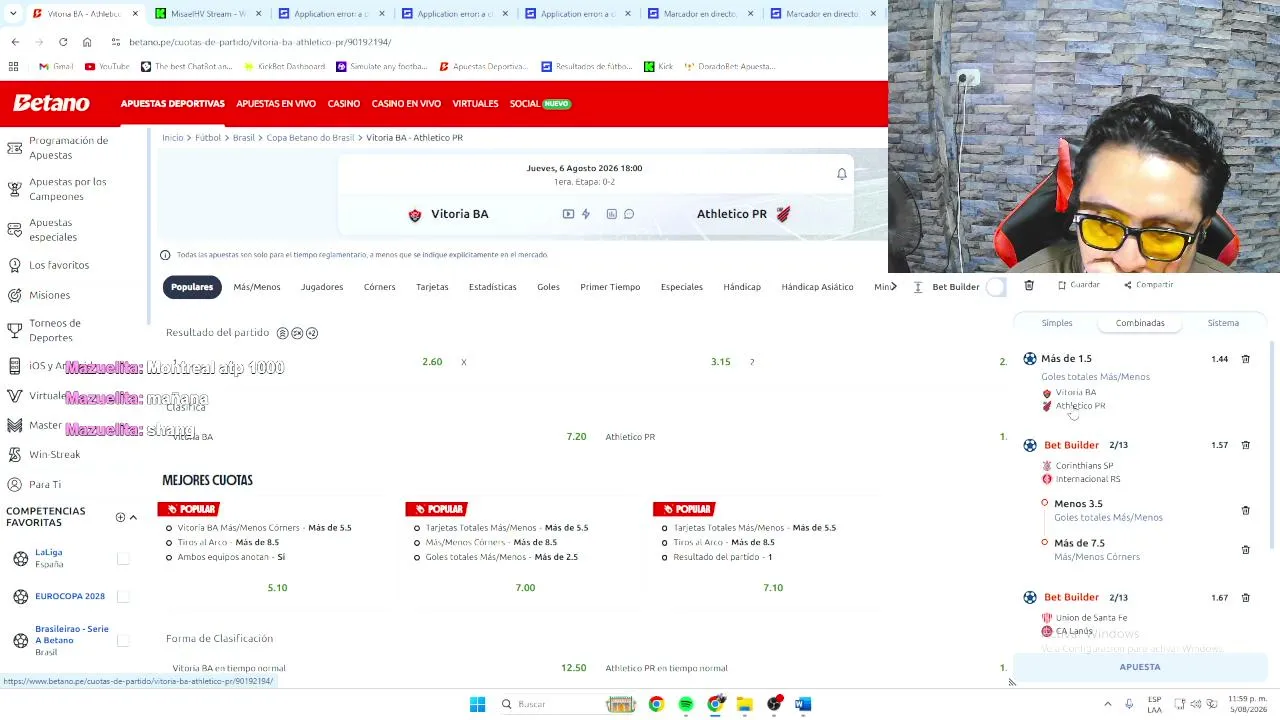
Task: Click the Torneos de Deportes trophy icon
Action: click(x=14, y=330)
